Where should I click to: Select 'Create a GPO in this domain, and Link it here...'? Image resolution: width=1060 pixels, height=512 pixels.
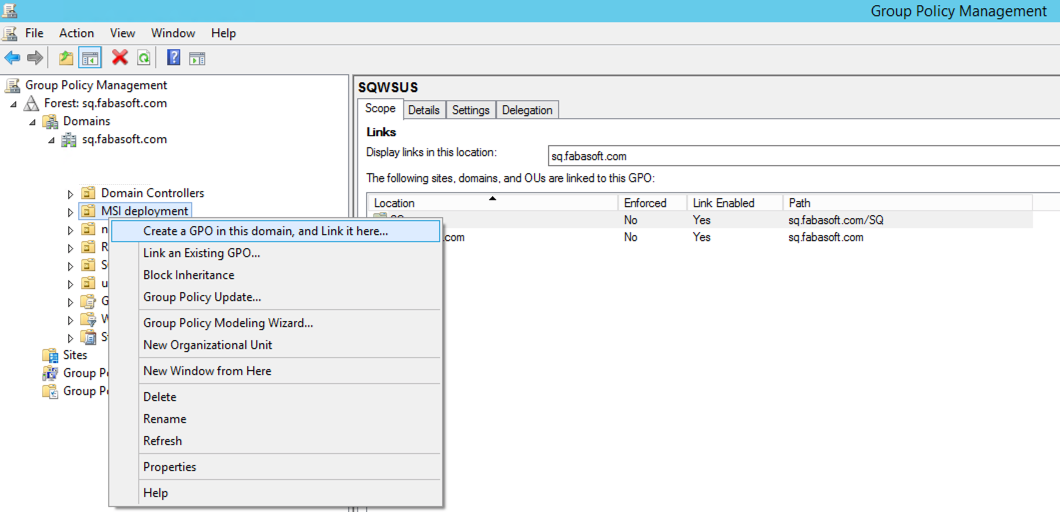click(x=265, y=231)
